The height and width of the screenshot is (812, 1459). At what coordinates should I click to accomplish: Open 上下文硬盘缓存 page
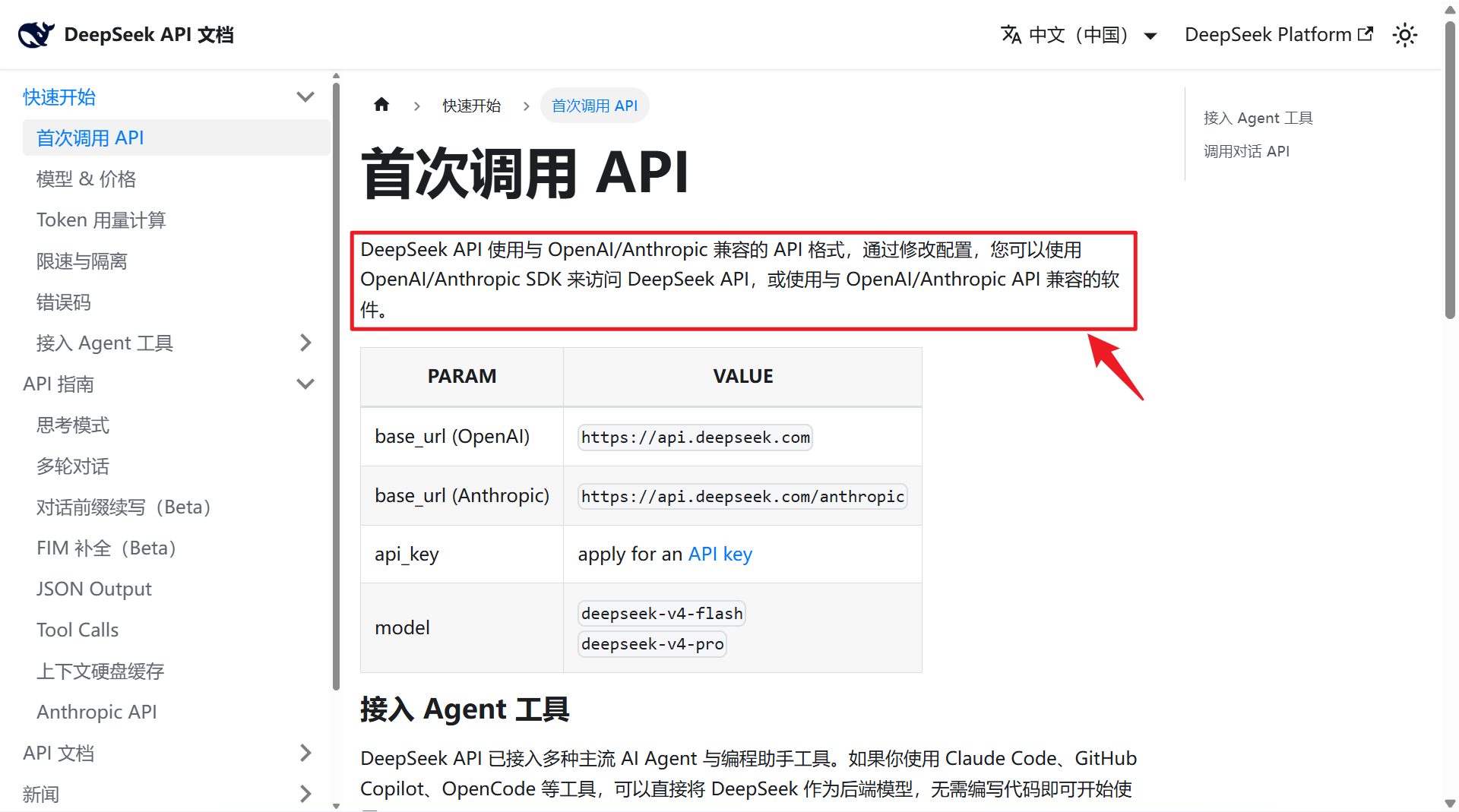[100, 671]
